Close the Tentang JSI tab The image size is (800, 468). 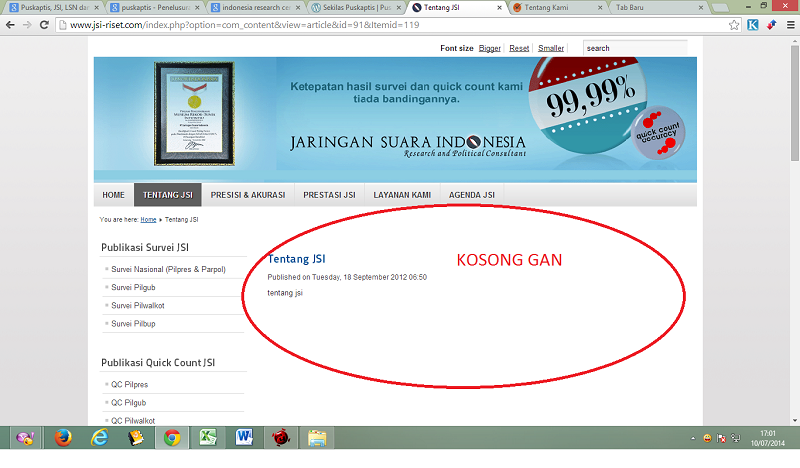click(x=499, y=8)
